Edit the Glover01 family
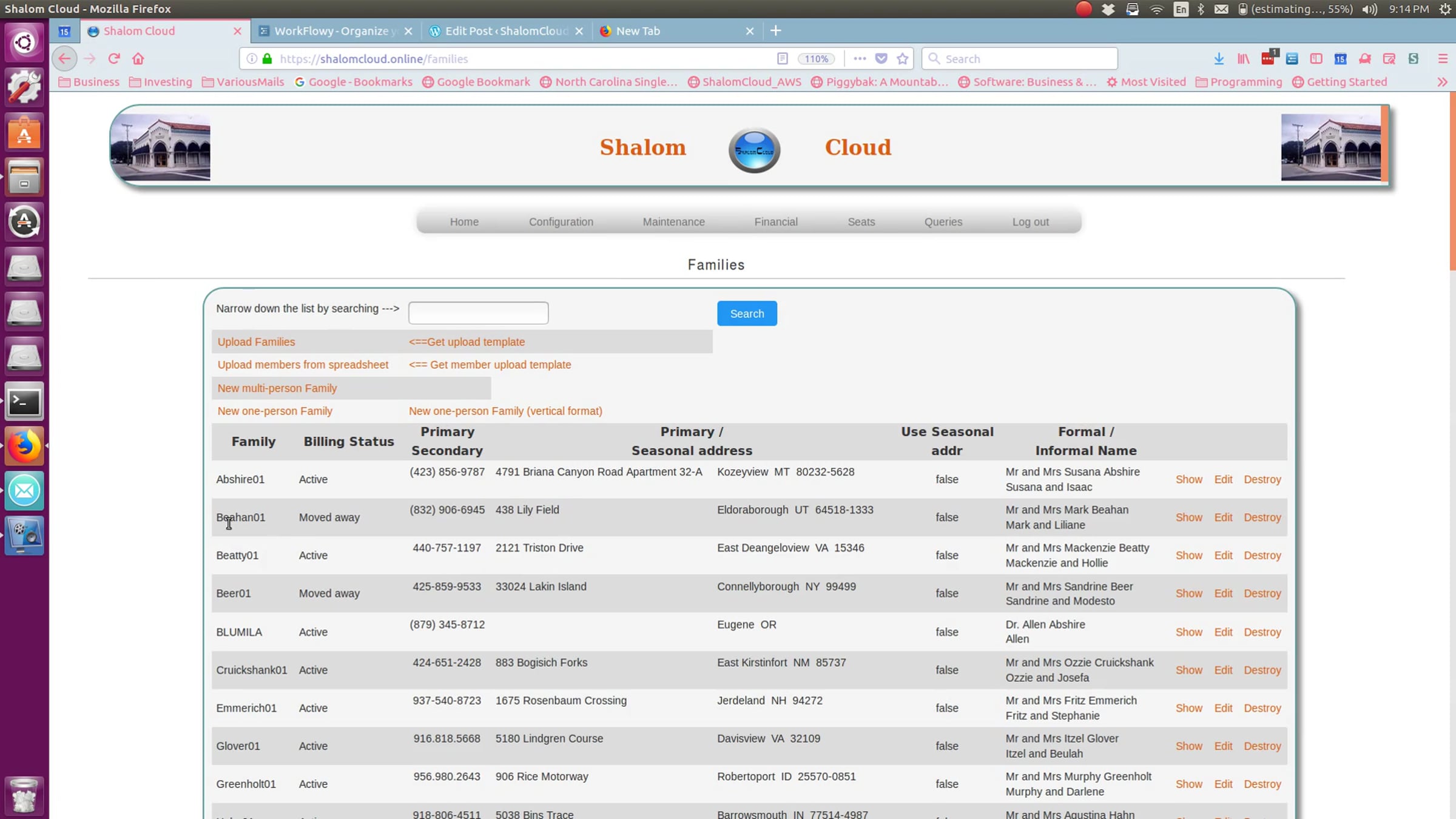Screen dimensions: 1456x819 [x=1223, y=746]
